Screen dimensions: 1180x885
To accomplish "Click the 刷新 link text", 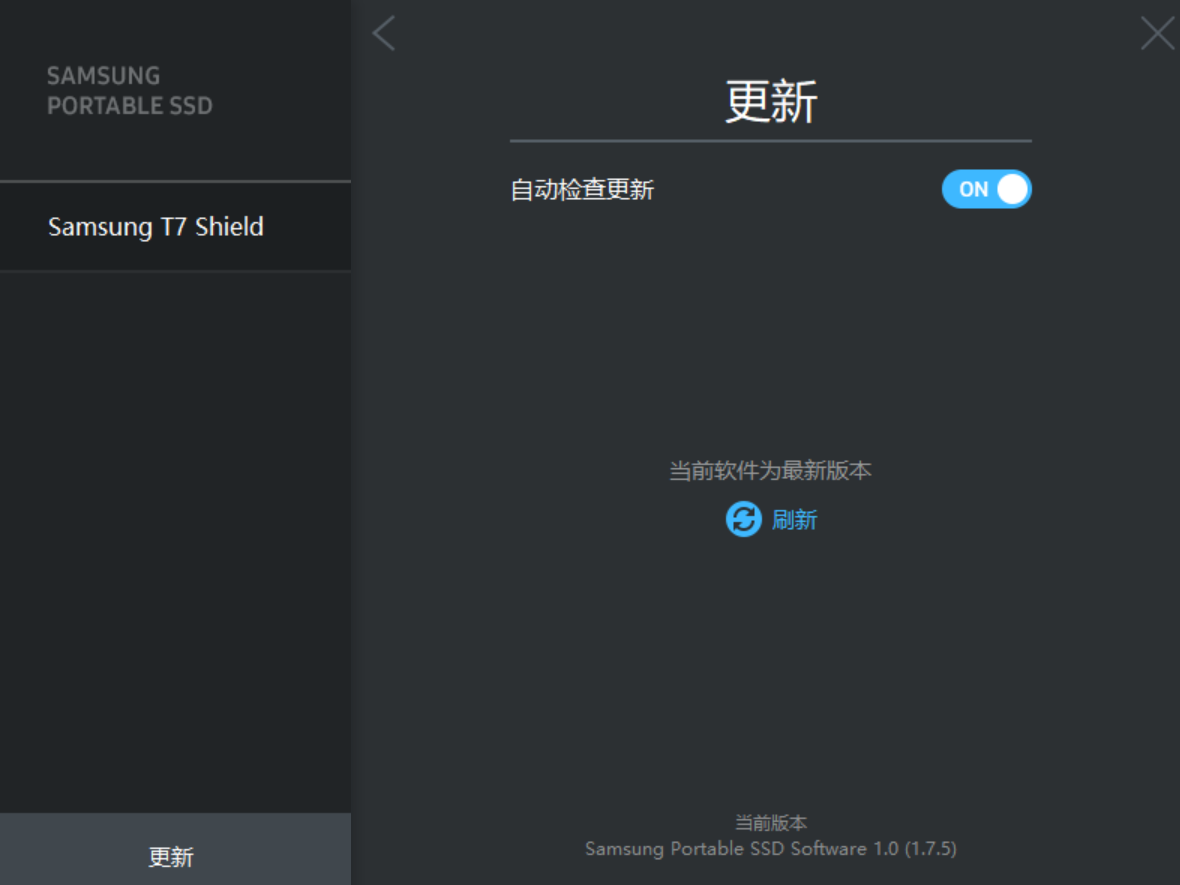I will (794, 520).
